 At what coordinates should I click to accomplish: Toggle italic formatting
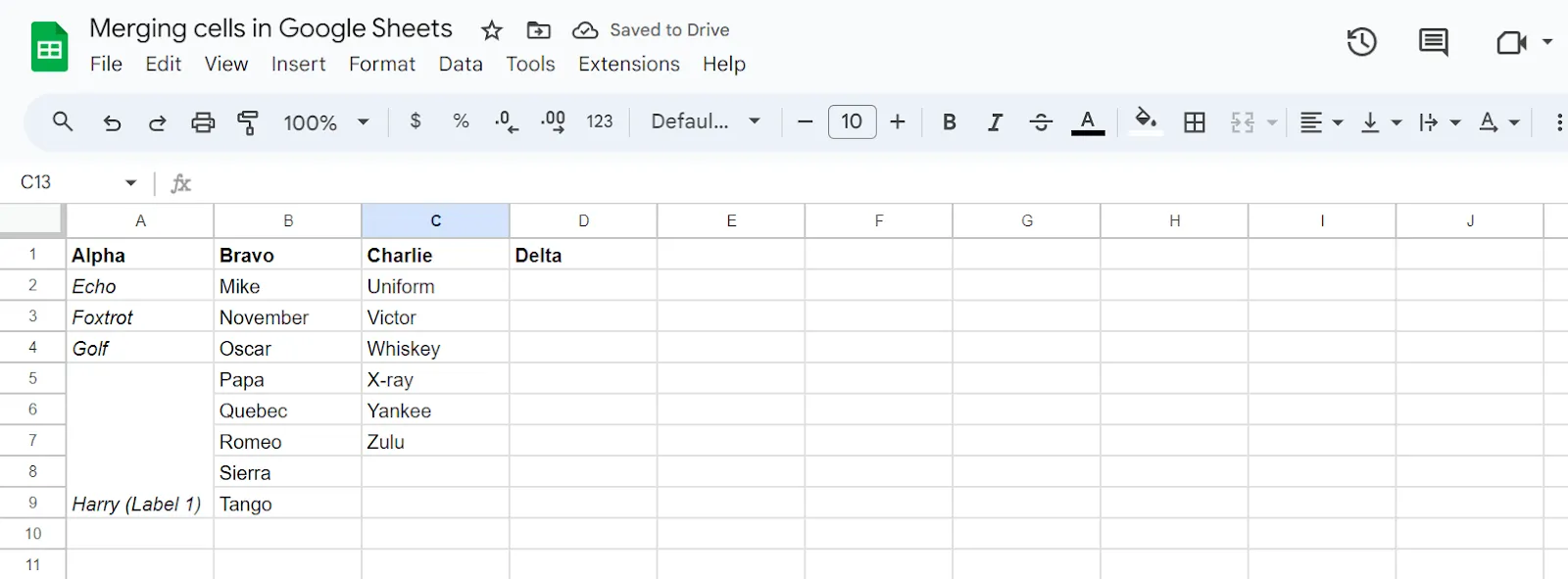[995, 122]
